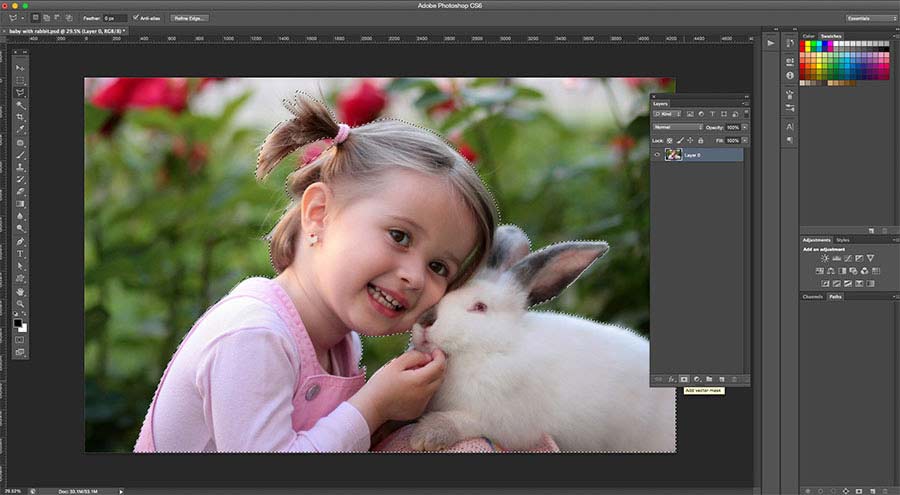Toggle the Anti-alias checkbox

click(x=136, y=18)
